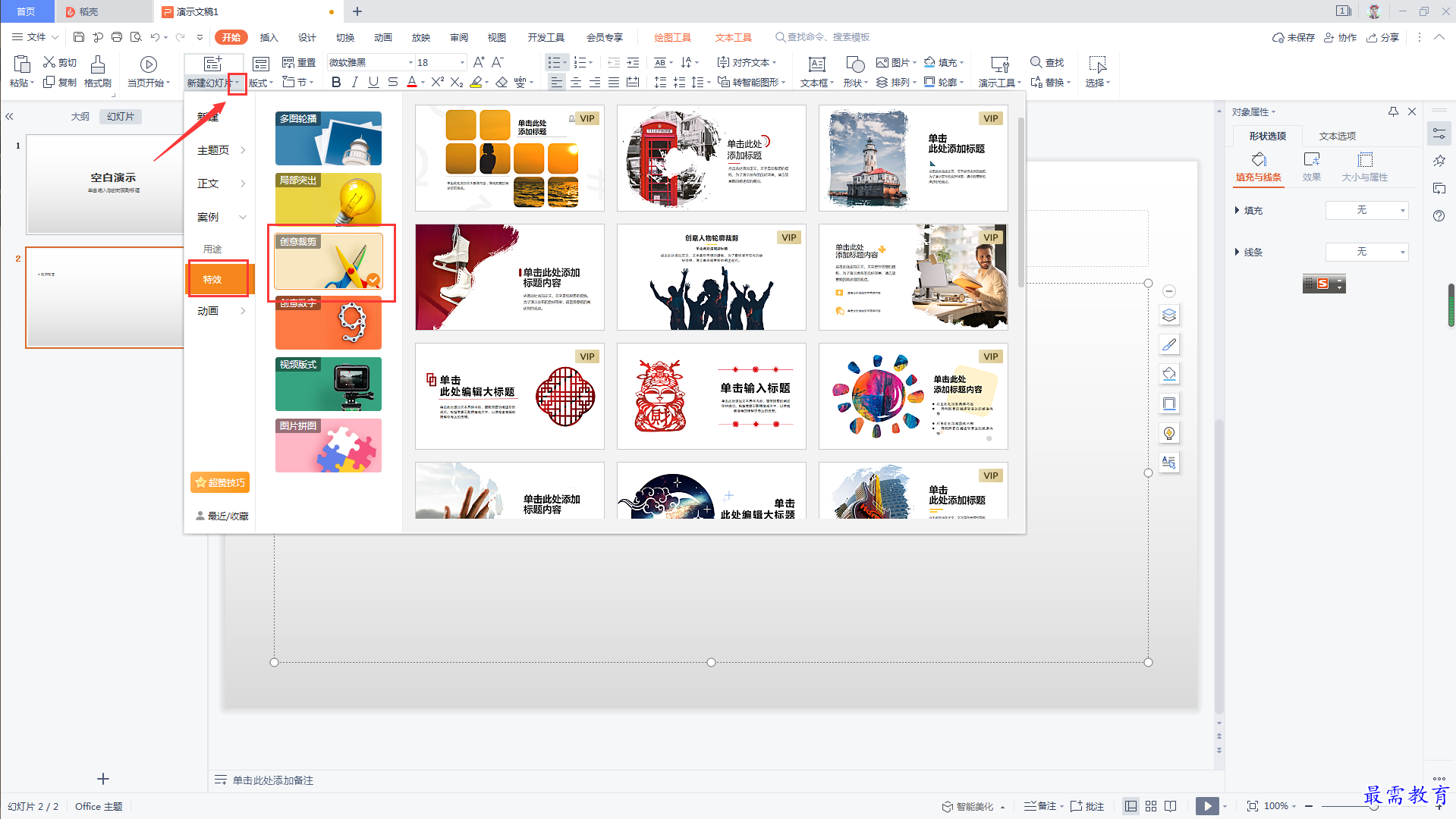Apply subscript formatting
Image resolution: width=1456 pixels, height=819 pixels.
pos(457,82)
